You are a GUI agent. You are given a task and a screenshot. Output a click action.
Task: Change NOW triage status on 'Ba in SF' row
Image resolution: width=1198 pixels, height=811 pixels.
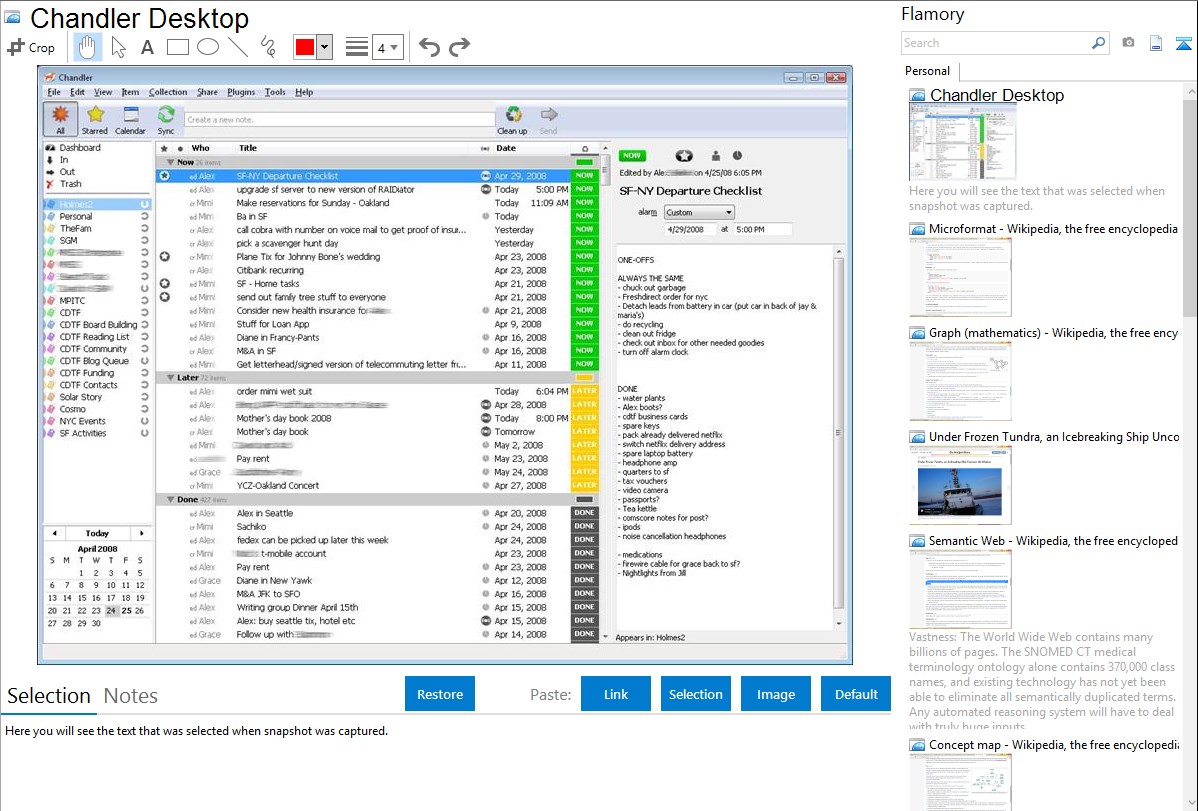click(x=584, y=216)
